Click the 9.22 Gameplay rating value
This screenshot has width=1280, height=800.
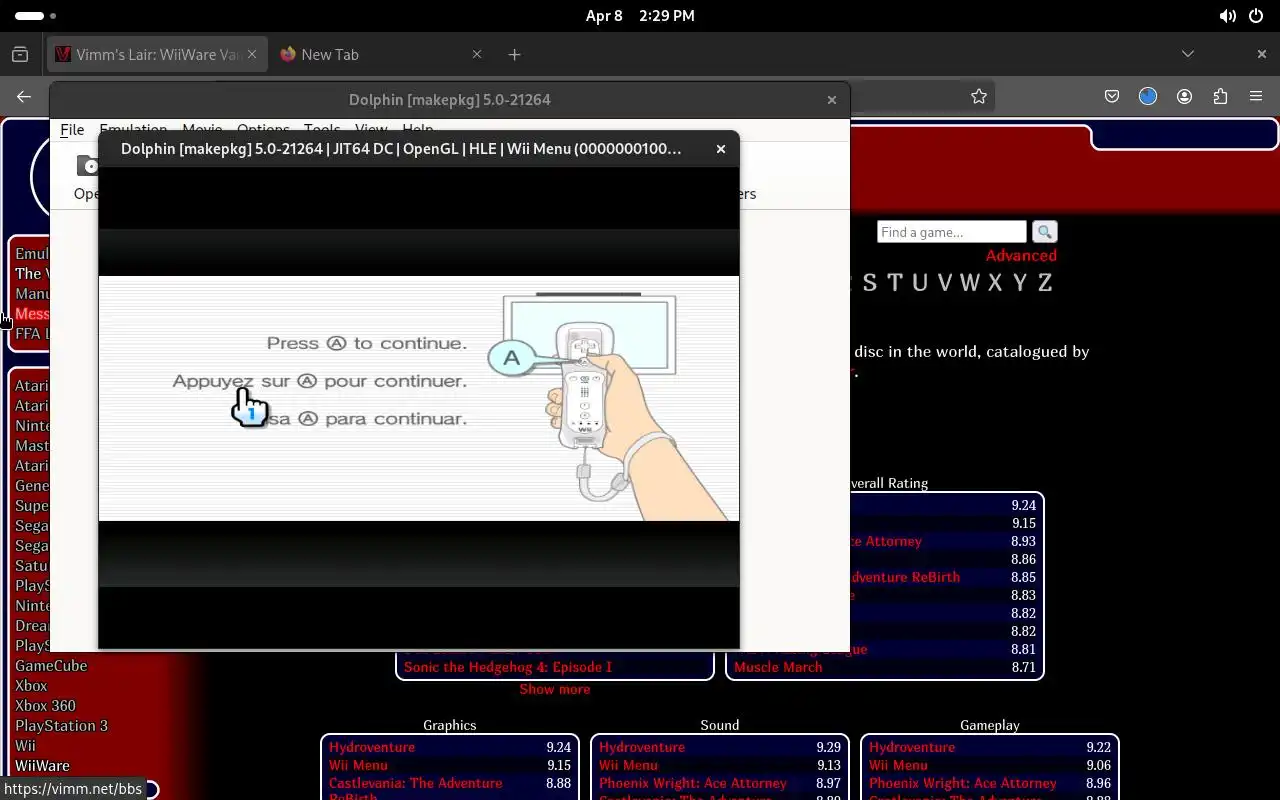(x=1098, y=747)
